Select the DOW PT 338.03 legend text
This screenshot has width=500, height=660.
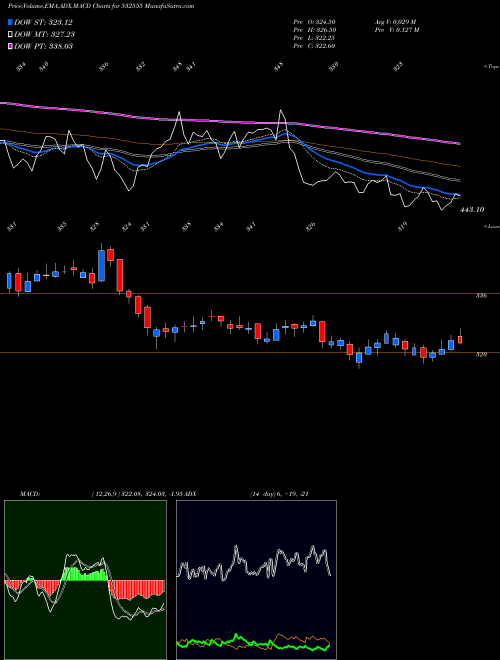click(x=43, y=46)
